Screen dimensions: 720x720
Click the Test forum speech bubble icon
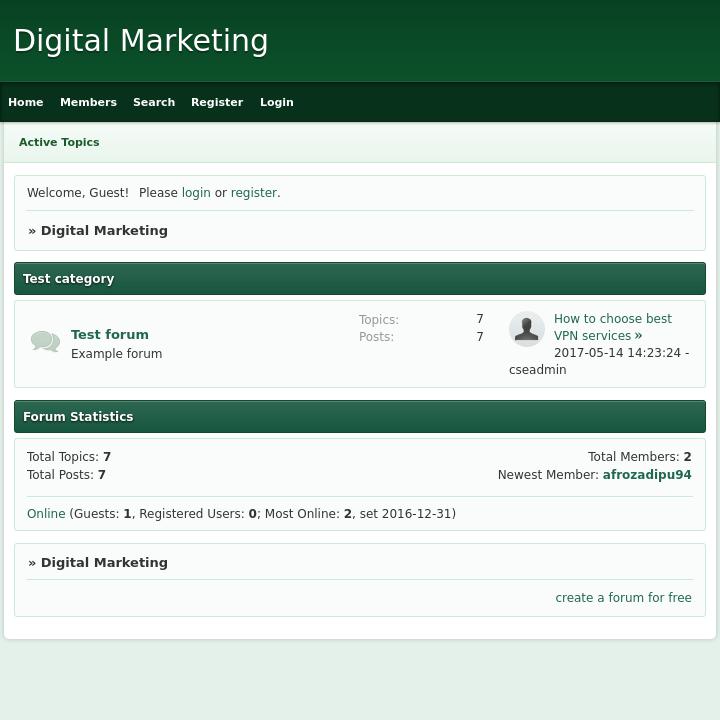(45, 342)
